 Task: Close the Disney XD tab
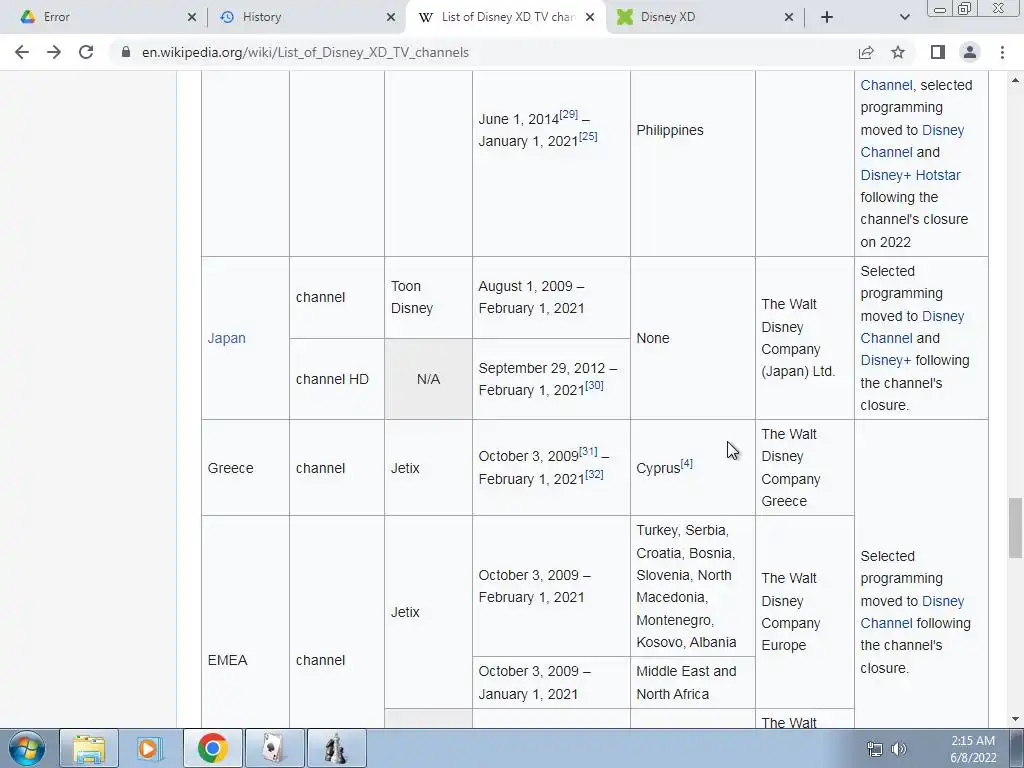[789, 17]
